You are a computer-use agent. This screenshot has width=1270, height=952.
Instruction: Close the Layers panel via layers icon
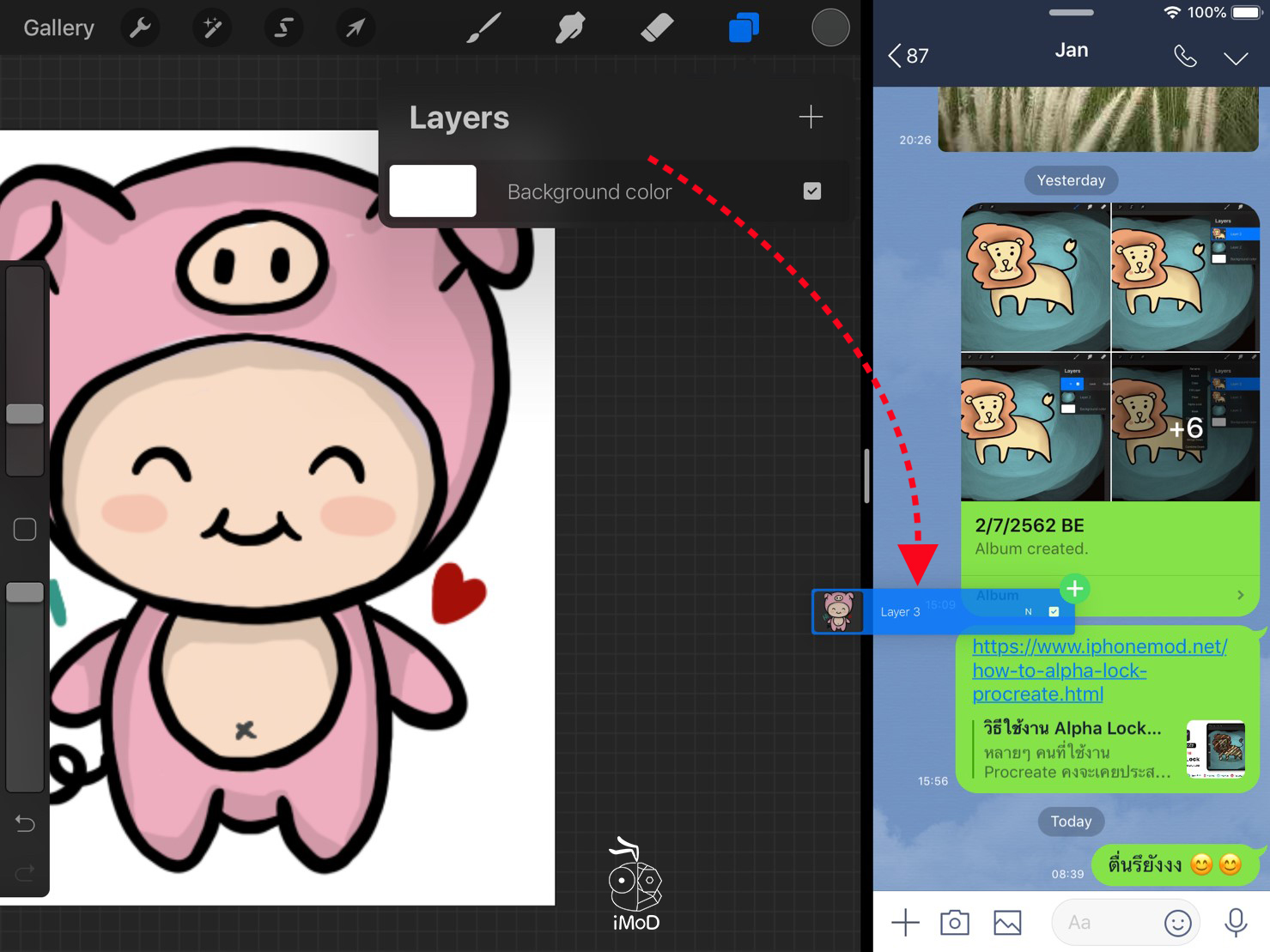pyautogui.click(x=744, y=28)
